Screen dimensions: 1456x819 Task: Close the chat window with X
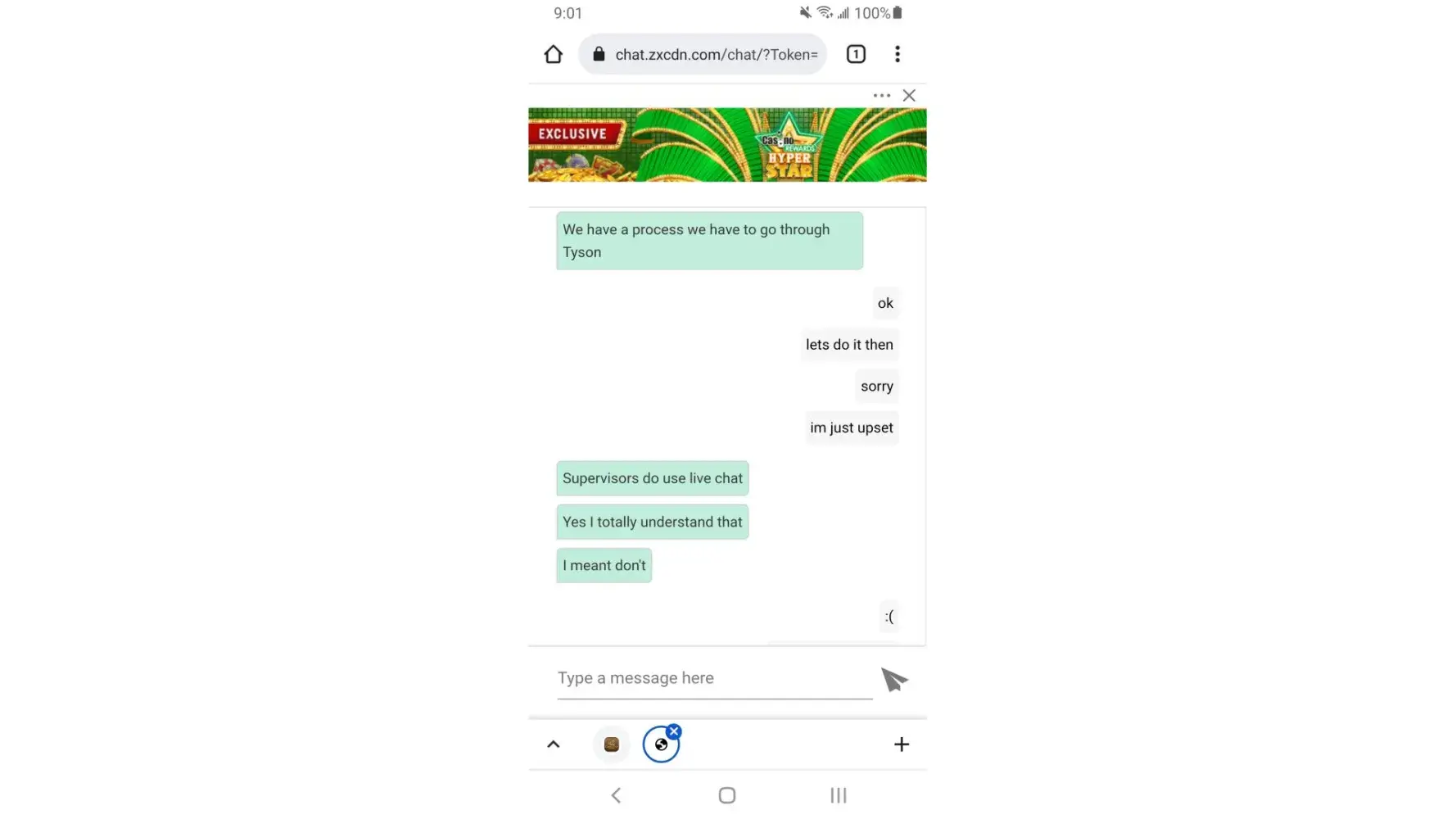pos(909,96)
